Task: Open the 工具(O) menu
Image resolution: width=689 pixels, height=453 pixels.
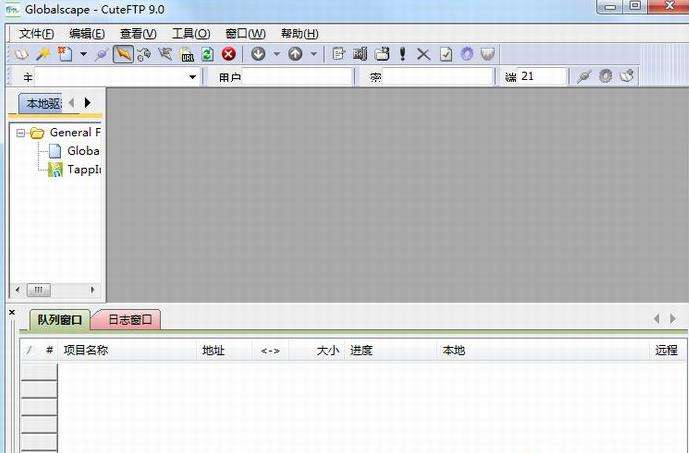Action: [191, 33]
